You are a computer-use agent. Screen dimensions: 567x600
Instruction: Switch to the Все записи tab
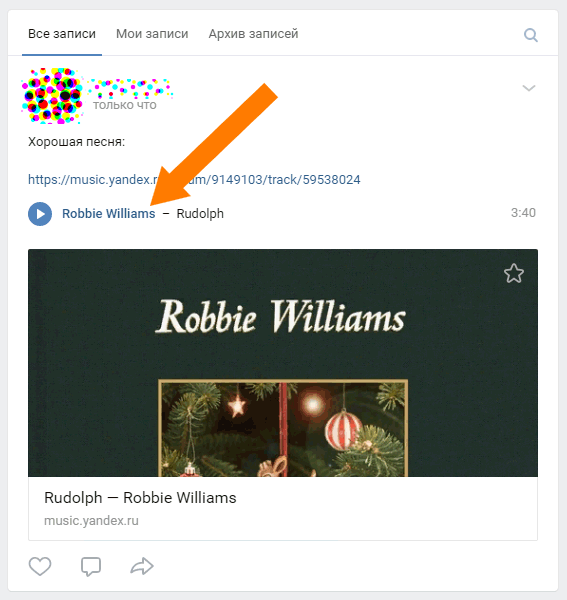[x=62, y=34]
